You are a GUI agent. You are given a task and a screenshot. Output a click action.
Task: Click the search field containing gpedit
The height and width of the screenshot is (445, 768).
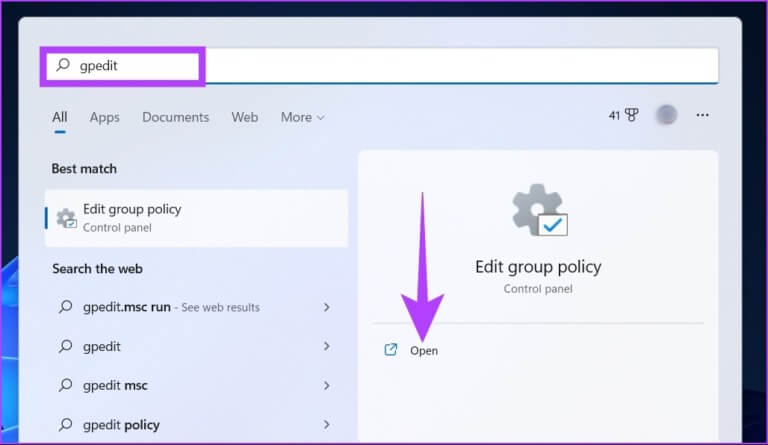click(379, 66)
